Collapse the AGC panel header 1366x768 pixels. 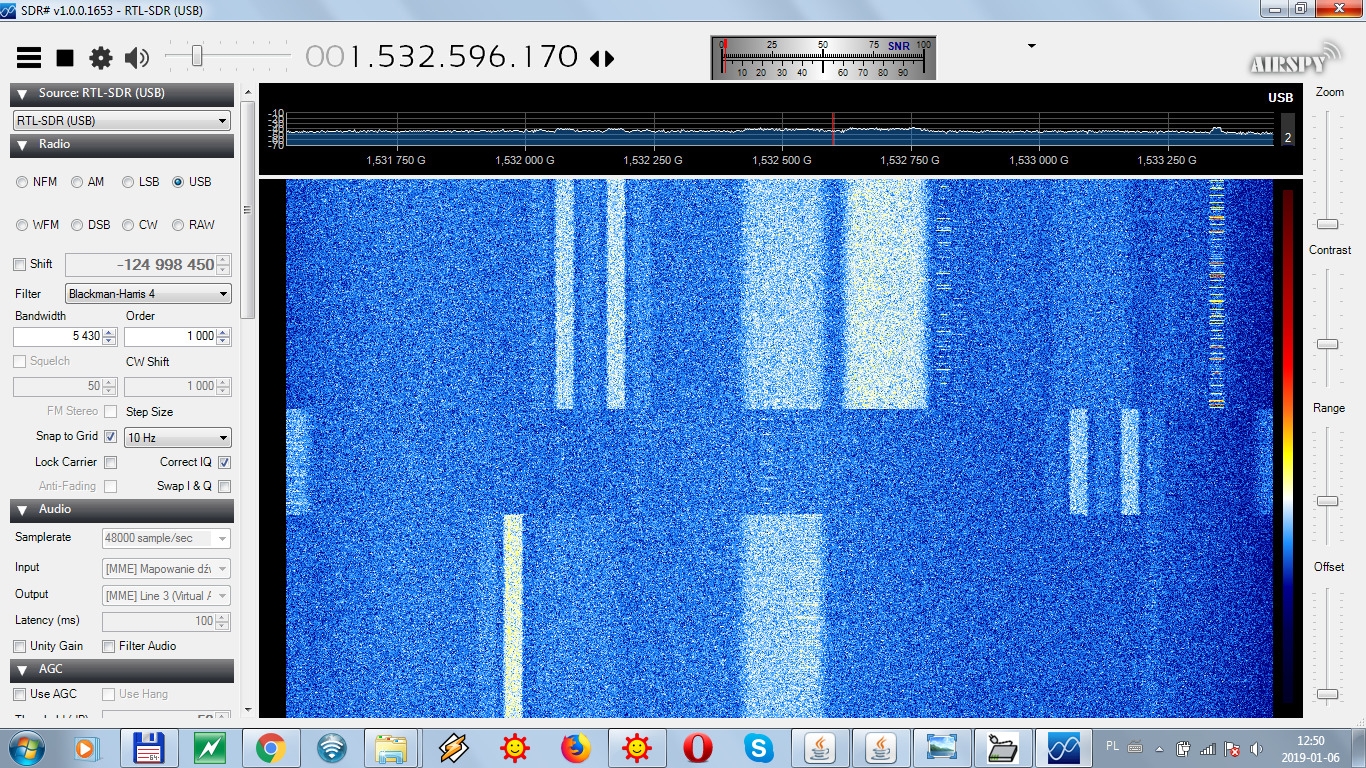[122, 670]
